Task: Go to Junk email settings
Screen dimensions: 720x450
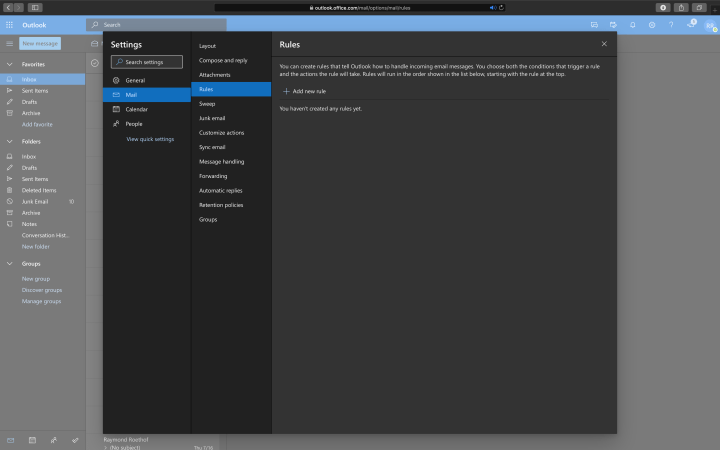Action: [x=213, y=118]
